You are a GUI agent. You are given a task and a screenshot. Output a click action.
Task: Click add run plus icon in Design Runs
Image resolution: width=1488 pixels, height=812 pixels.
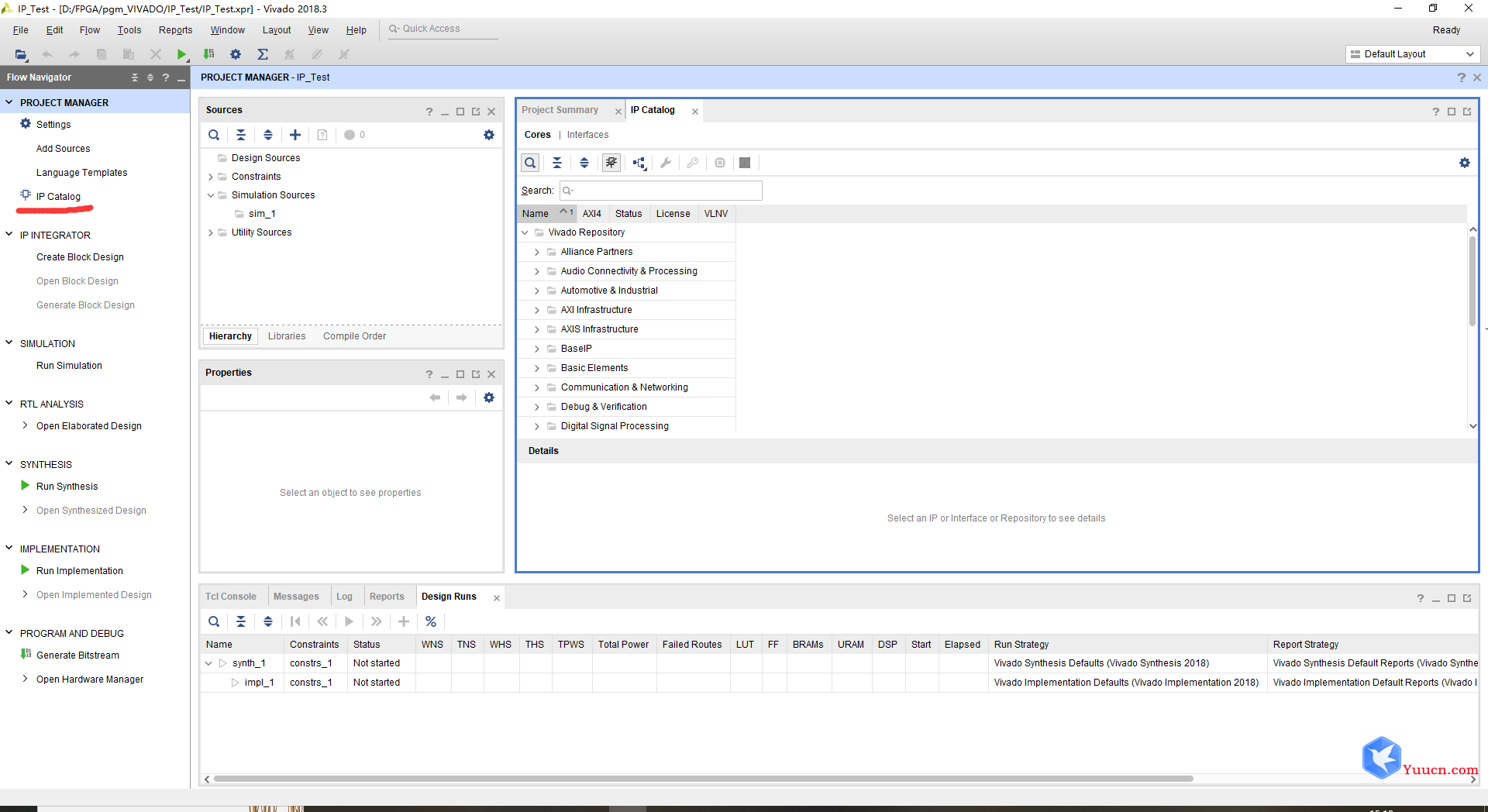[x=404, y=621]
